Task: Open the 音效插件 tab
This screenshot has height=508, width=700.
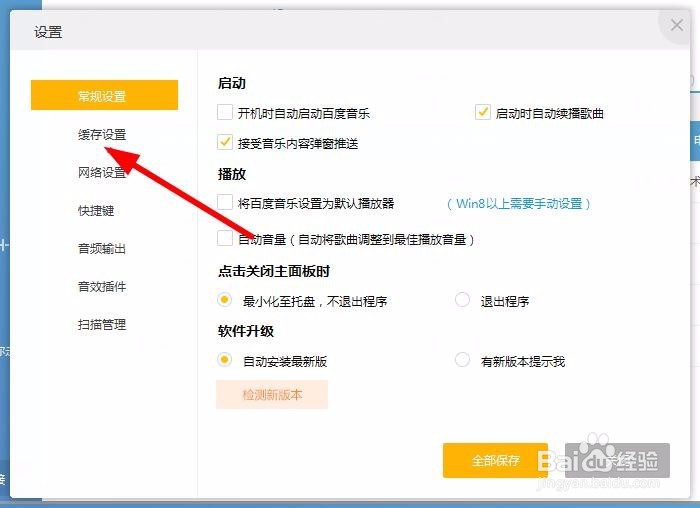Action: [102, 286]
